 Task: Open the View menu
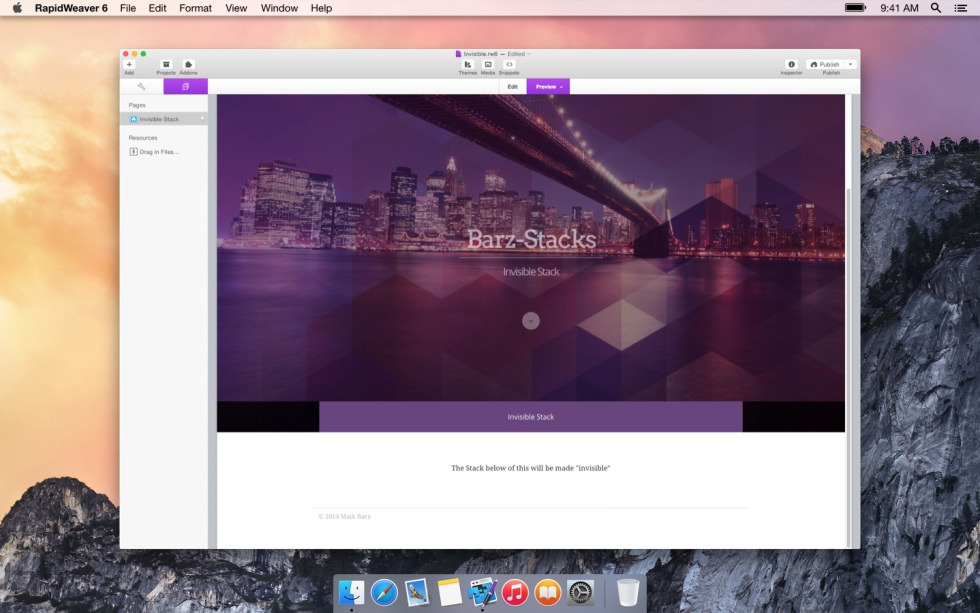(x=236, y=8)
